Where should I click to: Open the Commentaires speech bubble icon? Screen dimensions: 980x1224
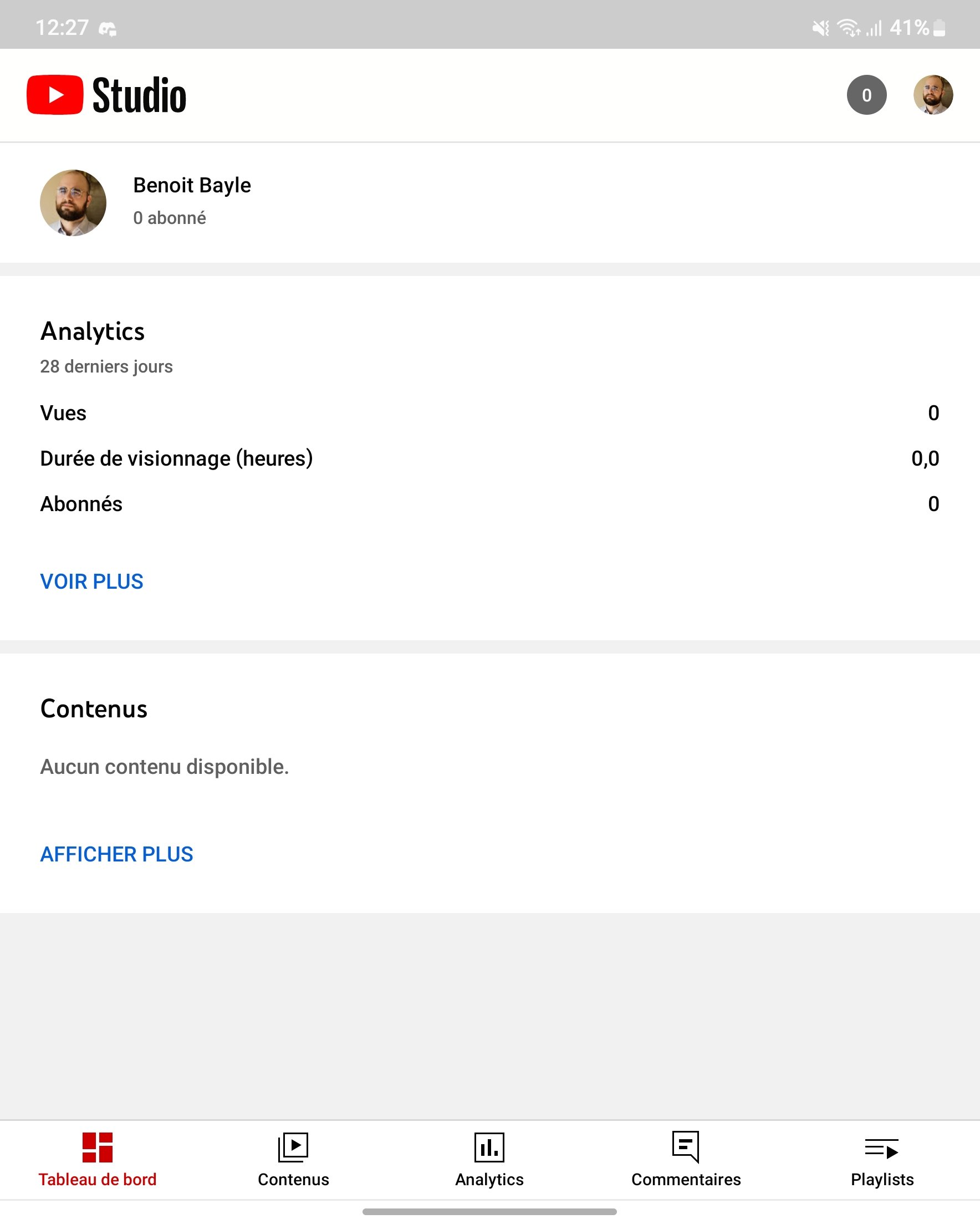[x=685, y=1147]
